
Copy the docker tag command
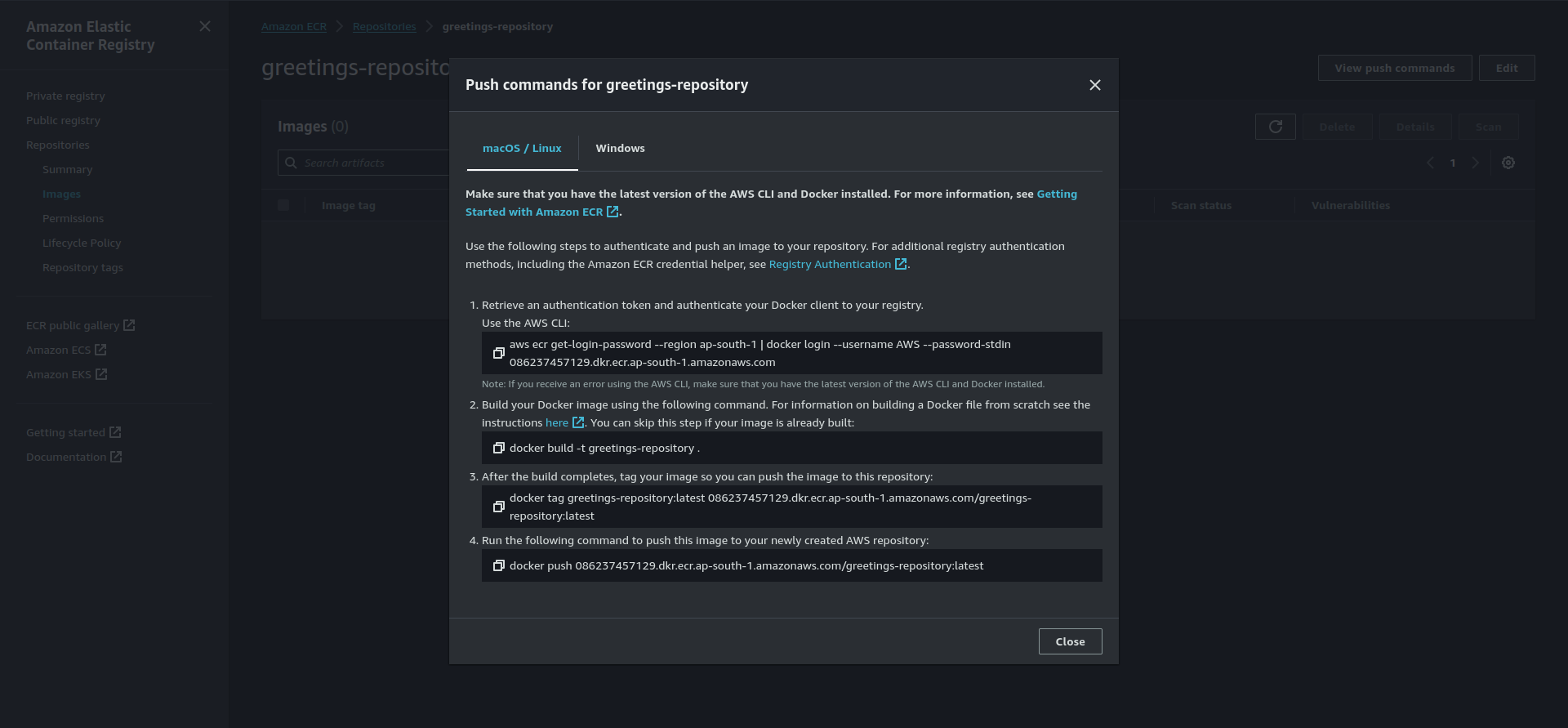[498, 507]
